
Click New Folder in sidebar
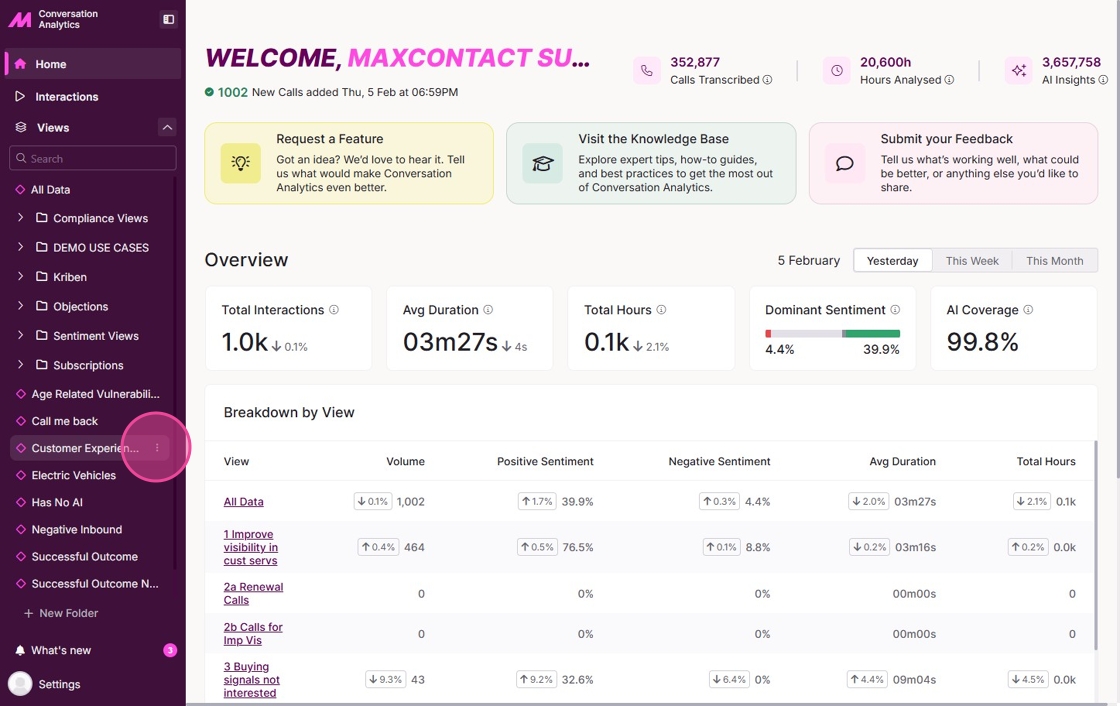coord(61,613)
